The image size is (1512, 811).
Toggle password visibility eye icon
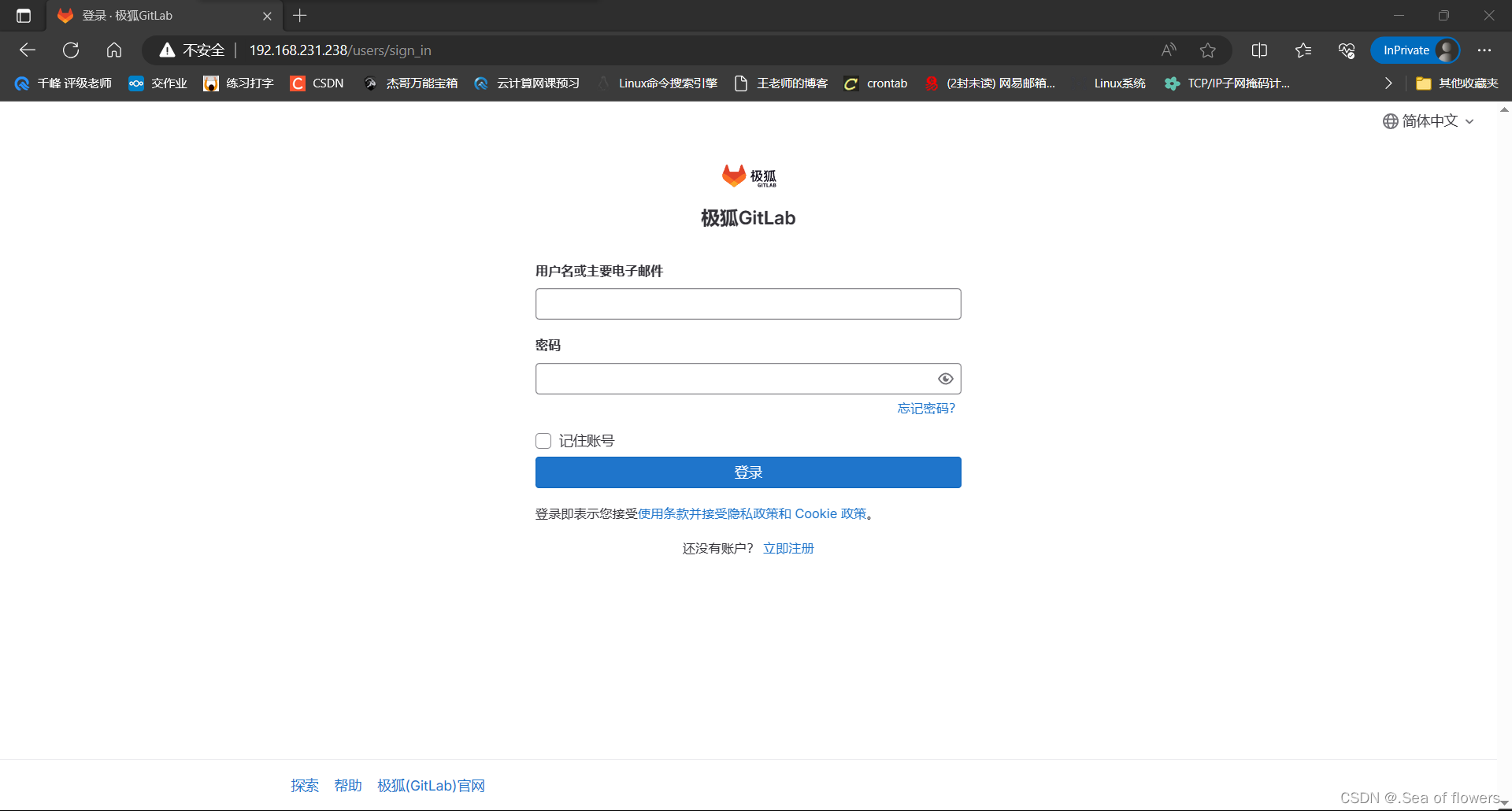coord(946,379)
